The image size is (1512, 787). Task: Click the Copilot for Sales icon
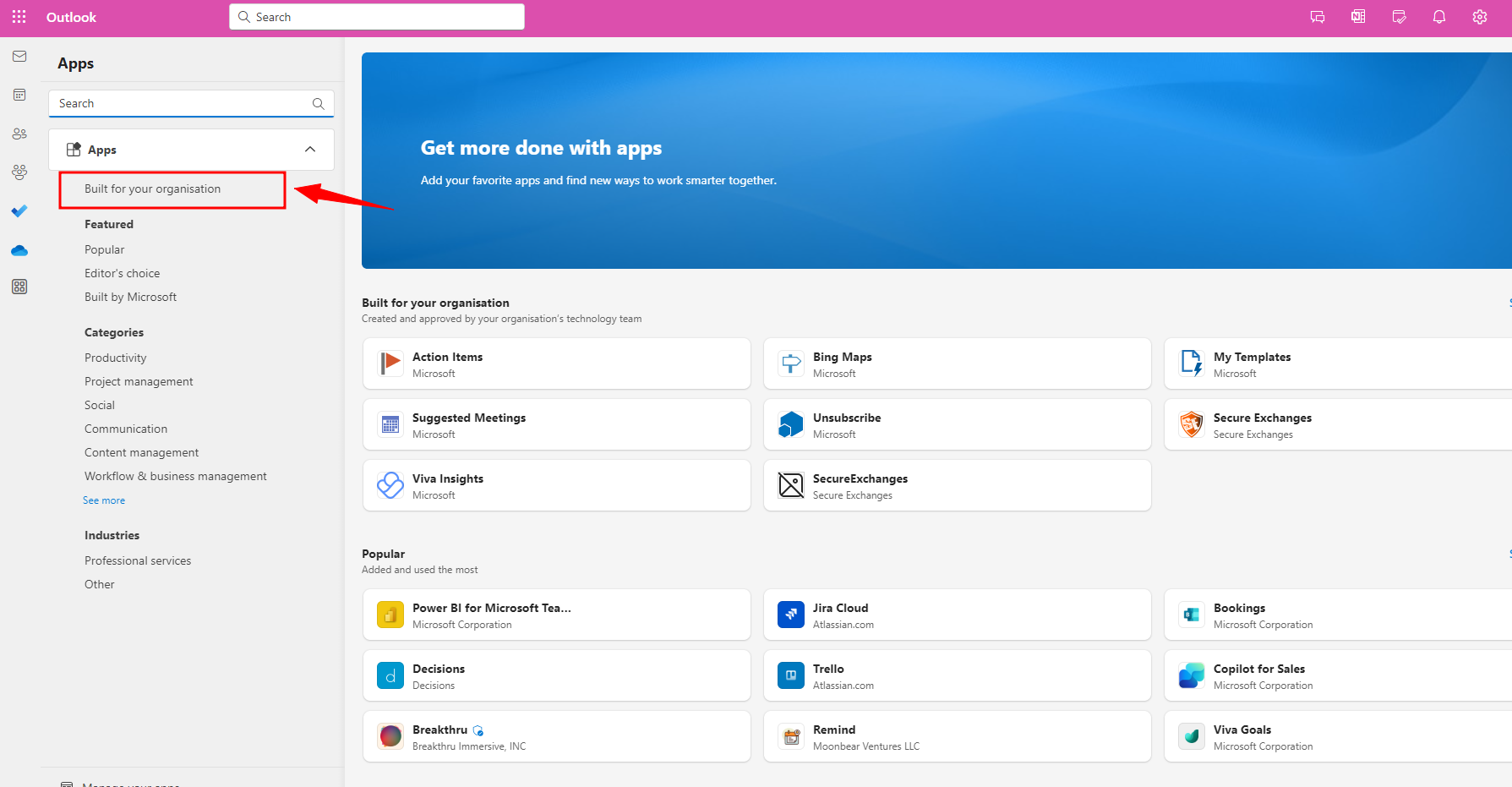1192,675
